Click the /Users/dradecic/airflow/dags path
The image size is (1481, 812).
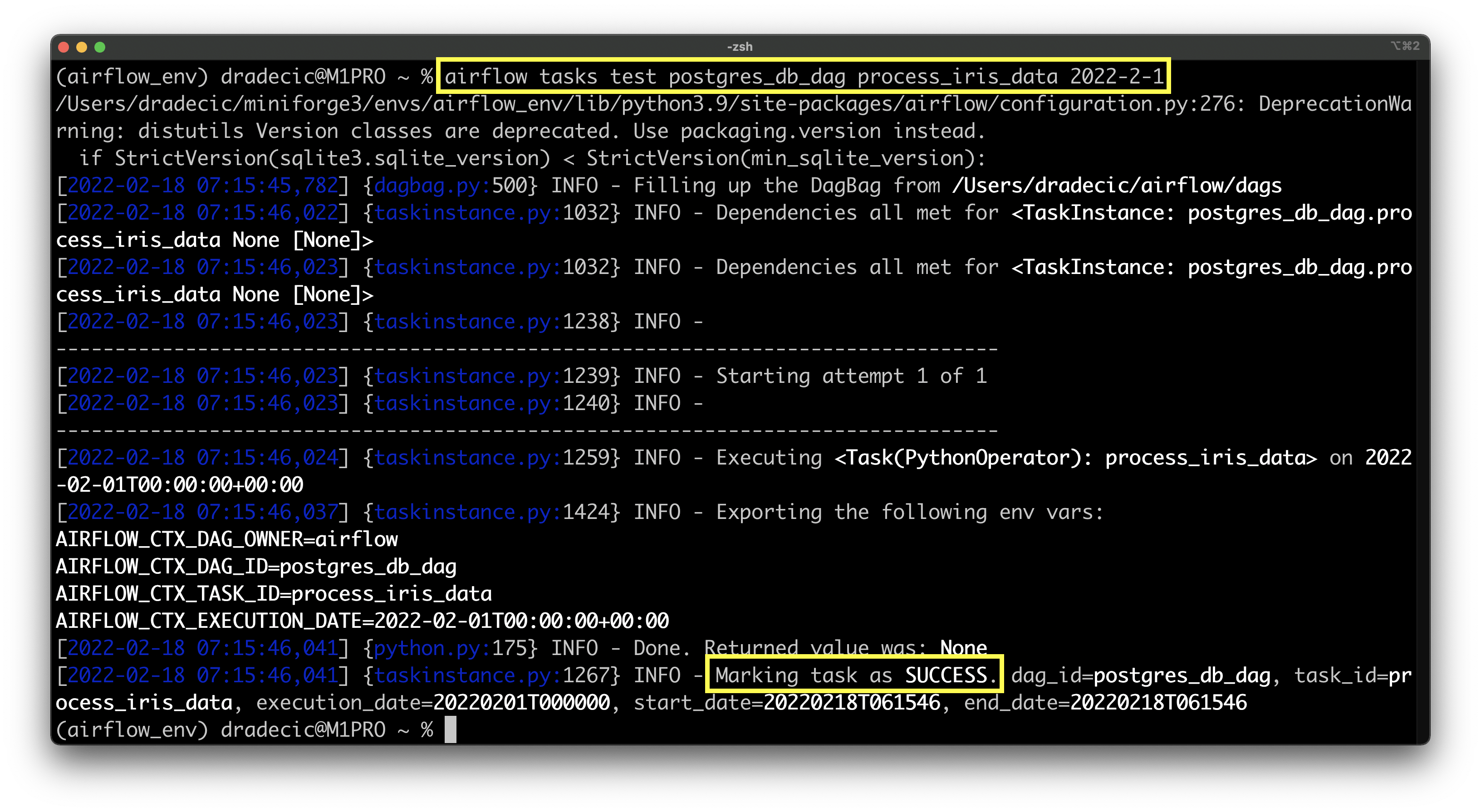[1118, 185]
